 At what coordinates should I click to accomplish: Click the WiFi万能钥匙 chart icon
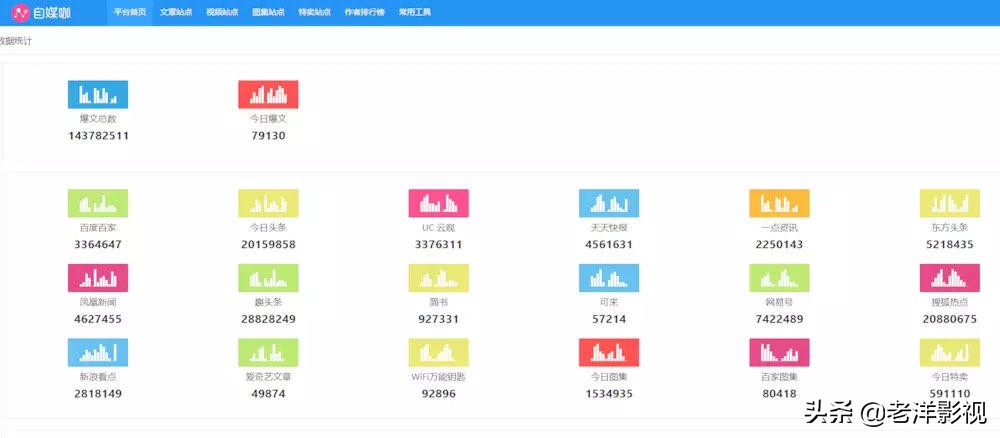(439, 353)
